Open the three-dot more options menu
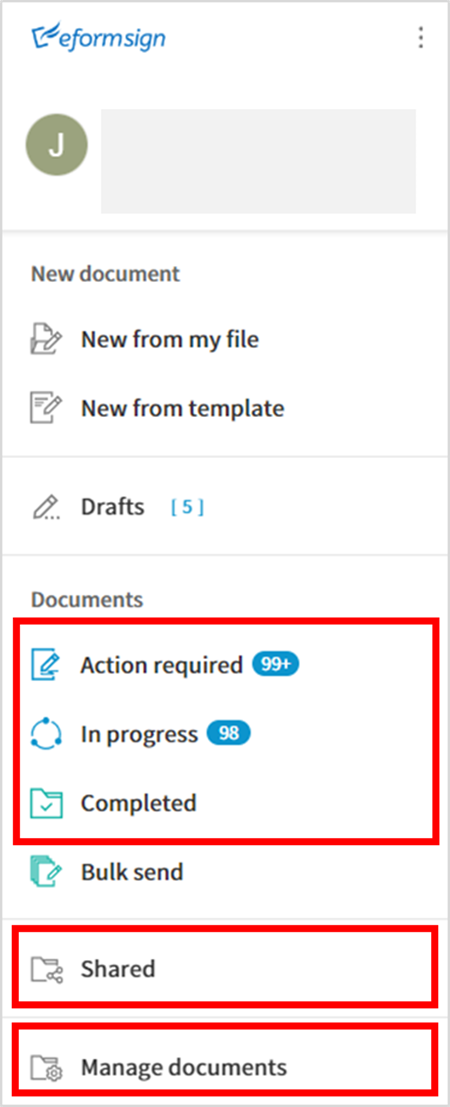This screenshot has height=1107, width=450. pyautogui.click(x=420, y=37)
